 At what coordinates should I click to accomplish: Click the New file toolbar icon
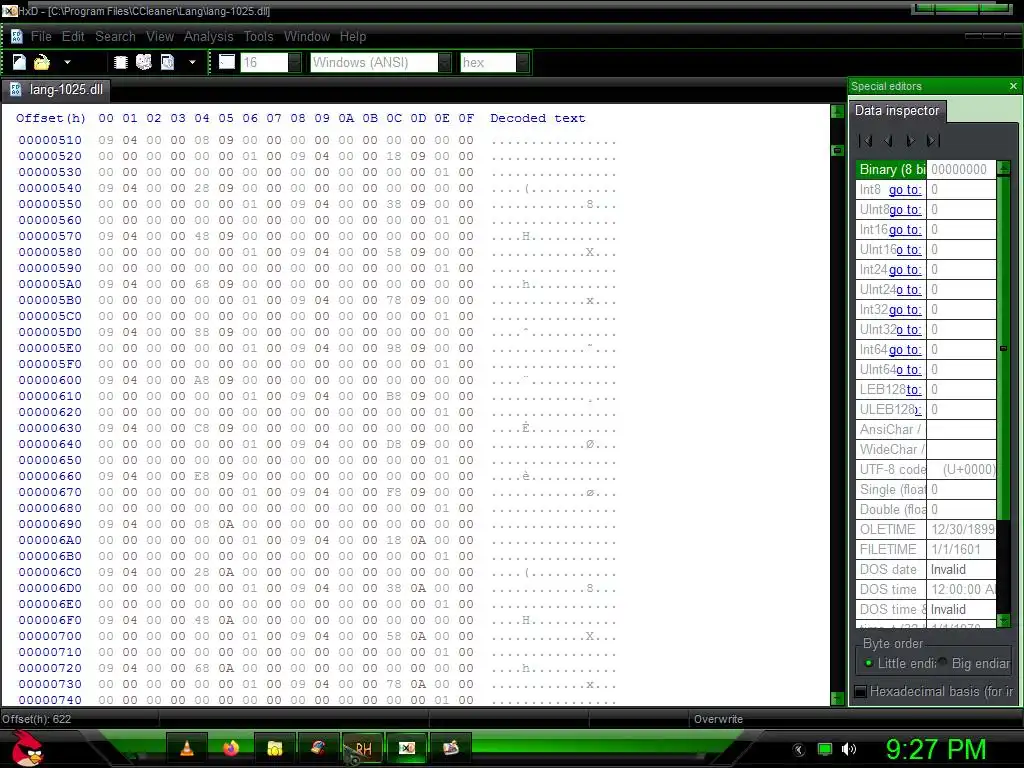pyautogui.click(x=19, y=62)
